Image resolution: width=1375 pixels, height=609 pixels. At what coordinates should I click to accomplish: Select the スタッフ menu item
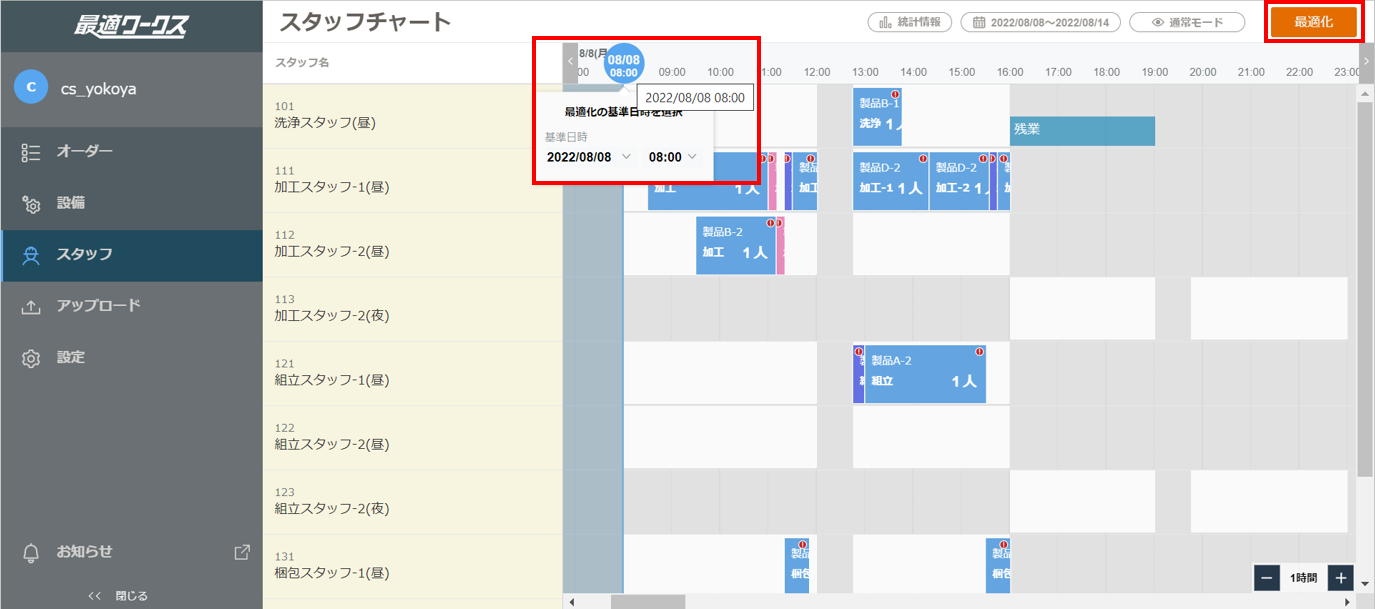click(x=131, y=255)
